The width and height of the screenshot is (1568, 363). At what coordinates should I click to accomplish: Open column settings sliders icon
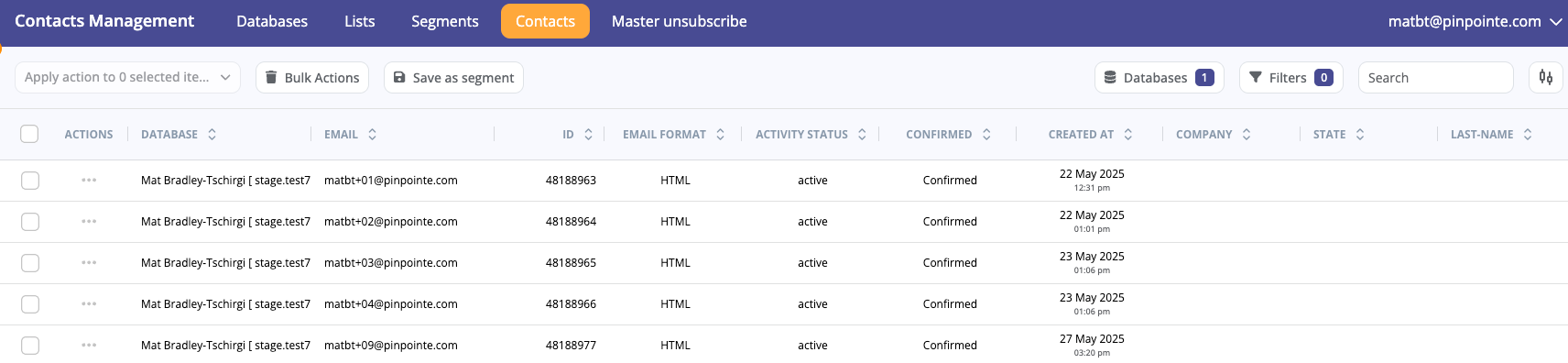coord(1546,78)
